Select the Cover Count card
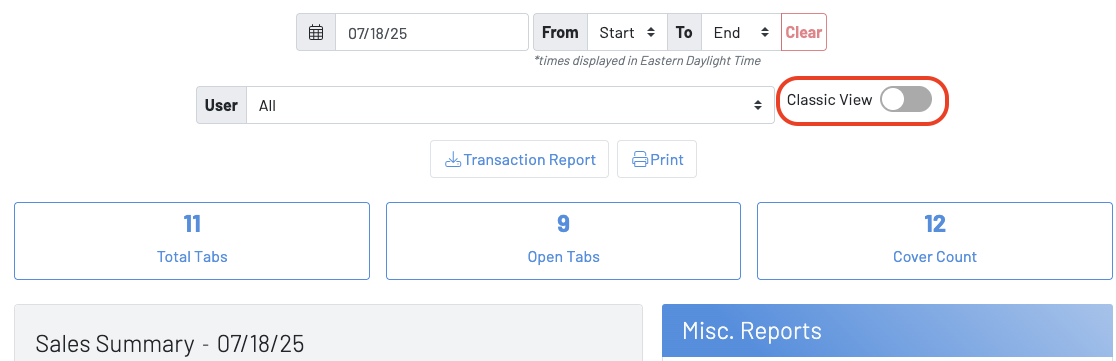 (935, 241)
